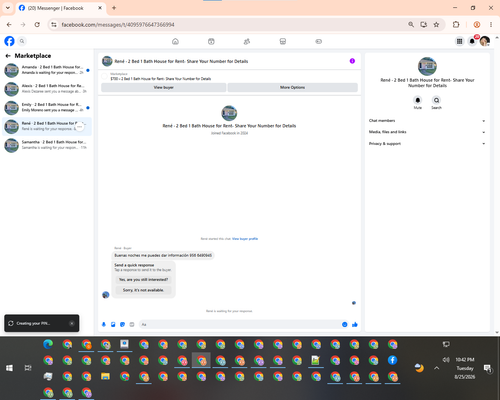Open the Gaming icon in top nav
Screen dimensions: 500x400
pos(318,41)
